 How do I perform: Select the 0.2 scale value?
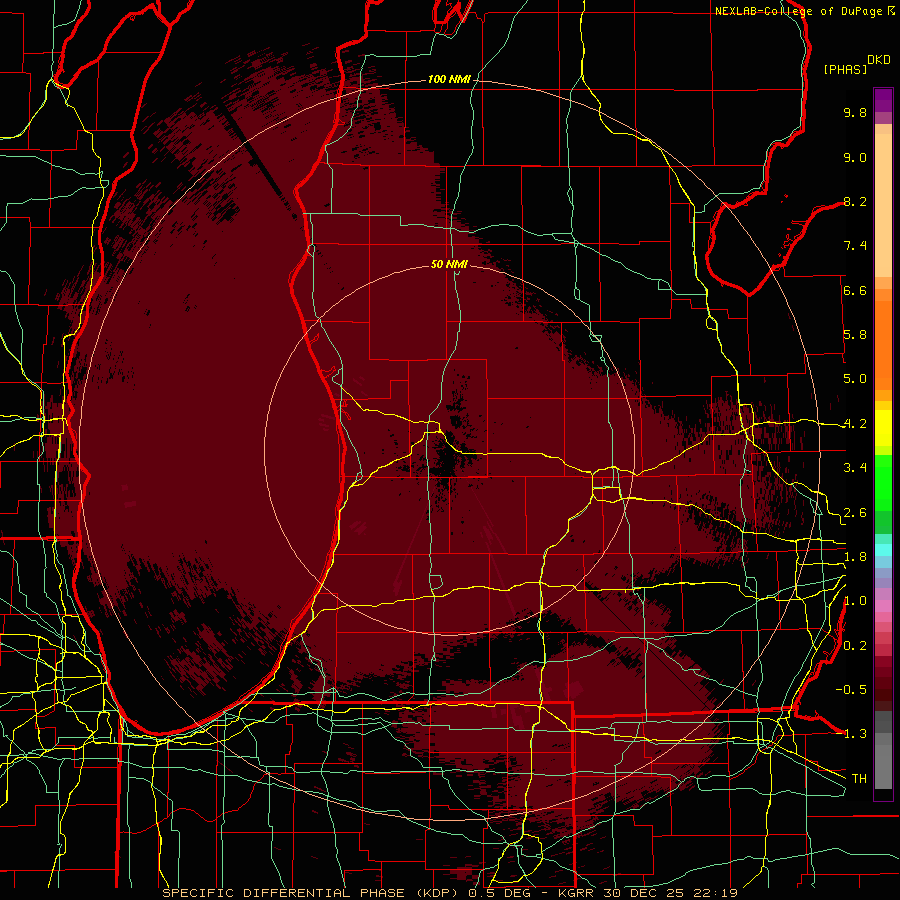tap(855, 646)
